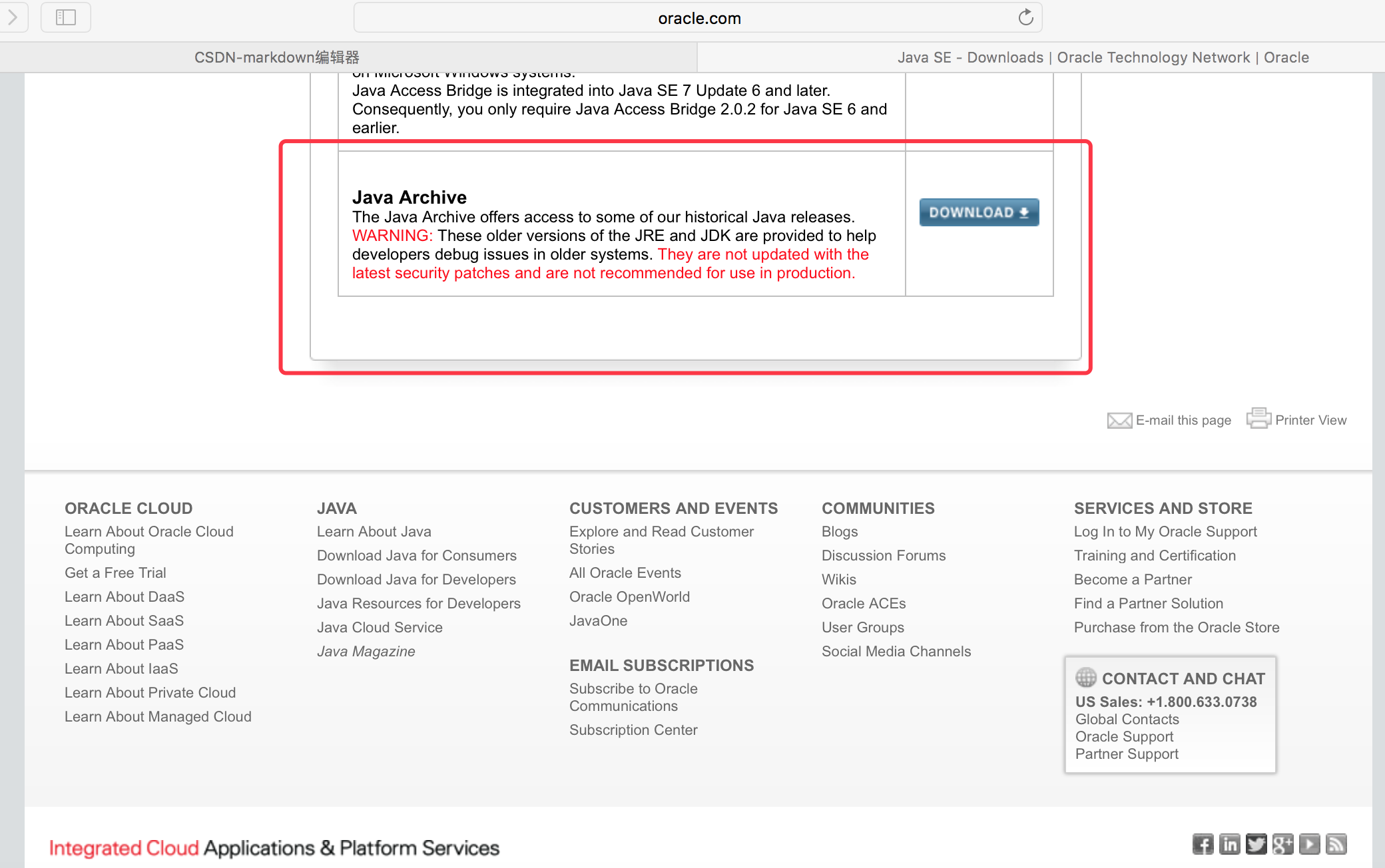Image resolution: width=1385 pixels, height=868 pixels.
Task: Click the printer icon for Printer View
Action: tap(1258, 419)
